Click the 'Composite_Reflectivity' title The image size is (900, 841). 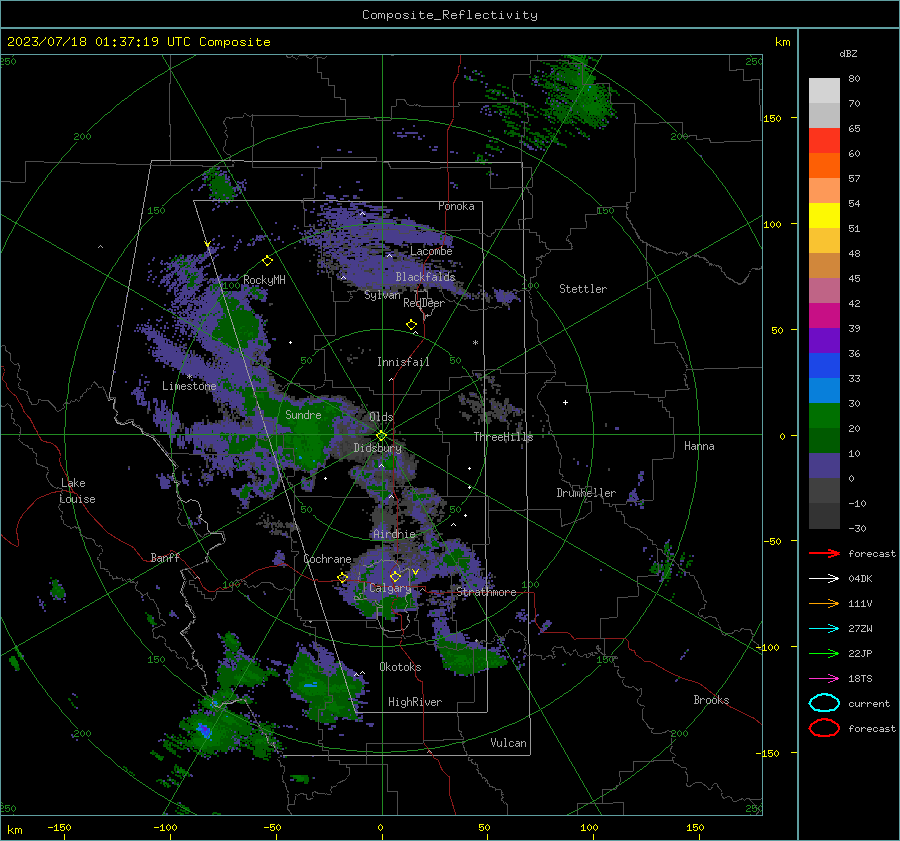450,15
